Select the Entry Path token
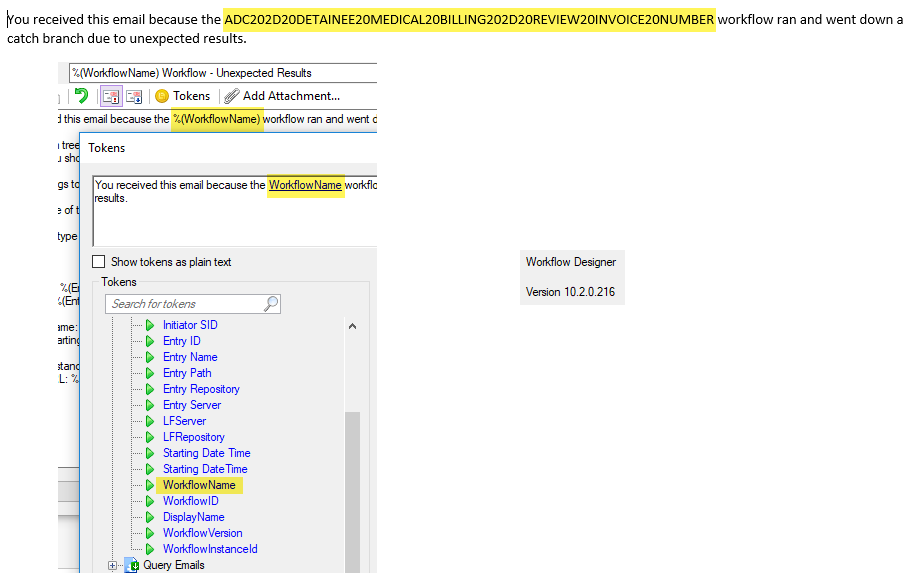The image size is (916, 573). click(x=187, y=373)
